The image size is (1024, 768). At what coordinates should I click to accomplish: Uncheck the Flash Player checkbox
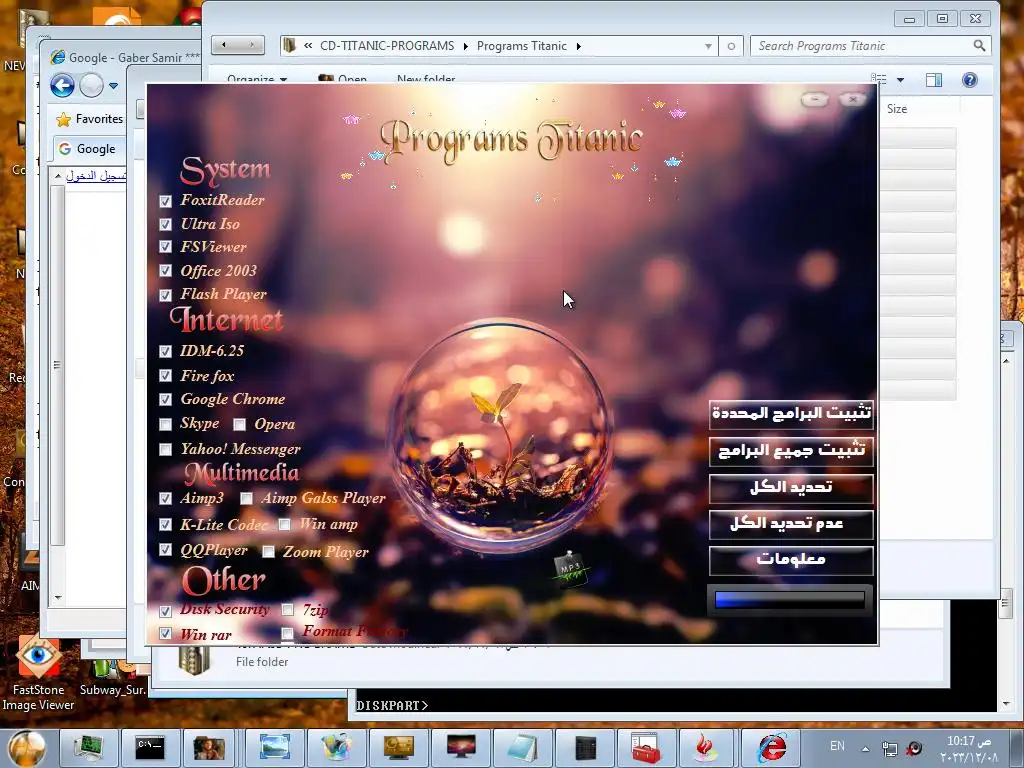click(x=166, y=295)
